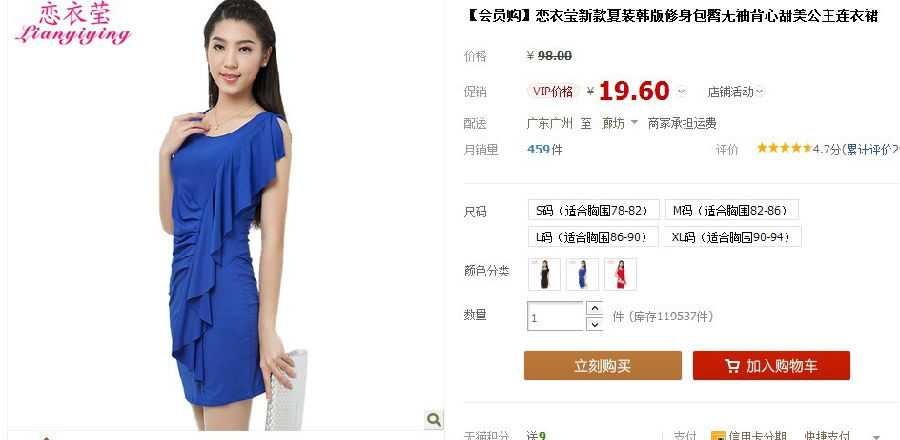Open the 廊坊 delivery destination dropdown
The image size is (900, 440).
click(619, 123)
